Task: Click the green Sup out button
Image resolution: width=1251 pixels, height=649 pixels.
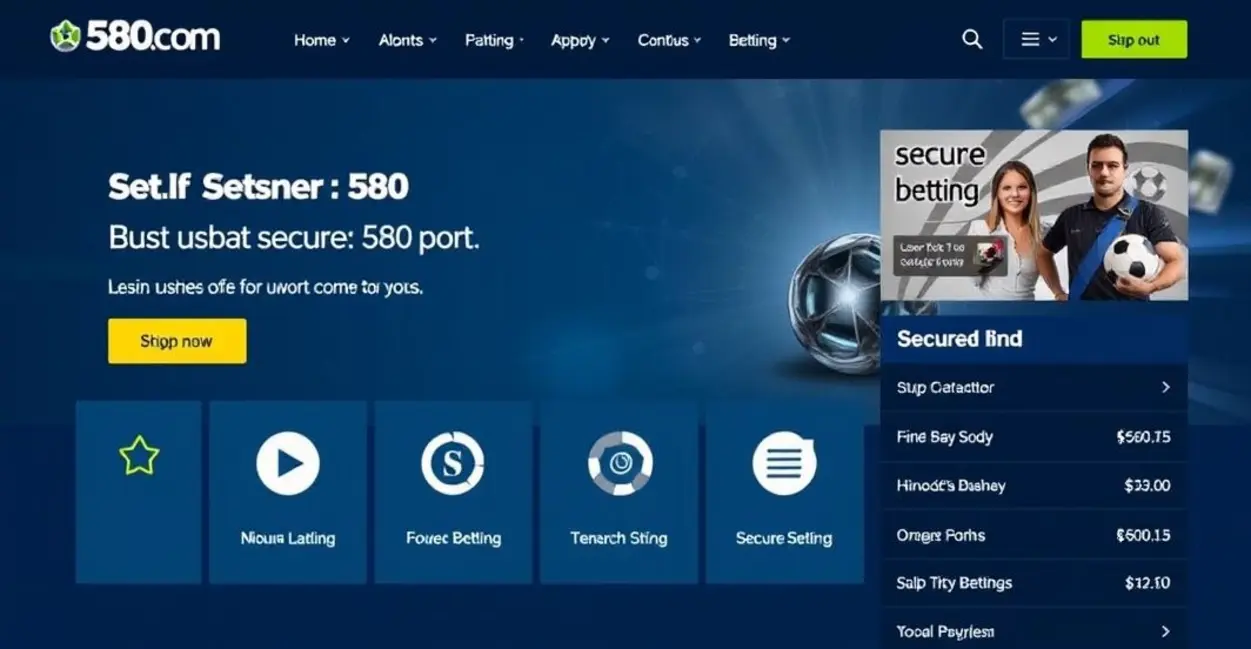Action: tap(1134, 39)
